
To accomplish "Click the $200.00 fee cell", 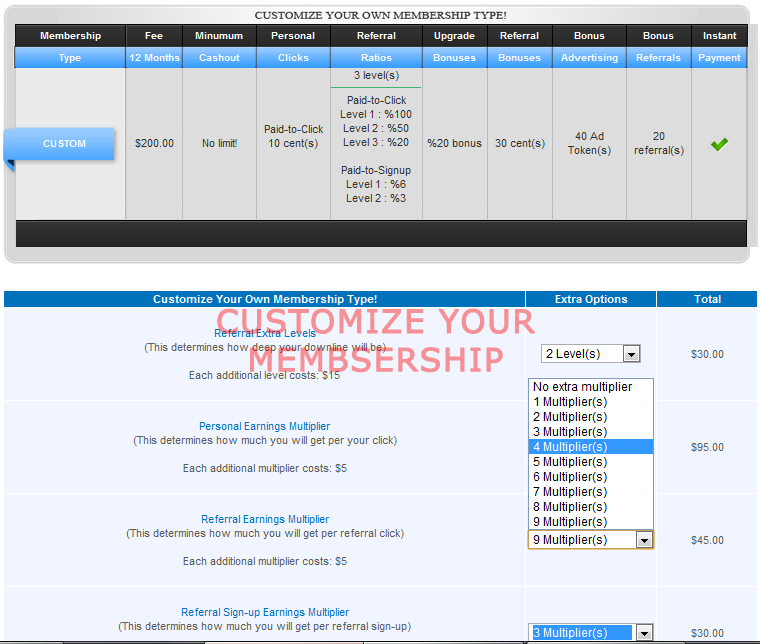I will pos(154,144).
